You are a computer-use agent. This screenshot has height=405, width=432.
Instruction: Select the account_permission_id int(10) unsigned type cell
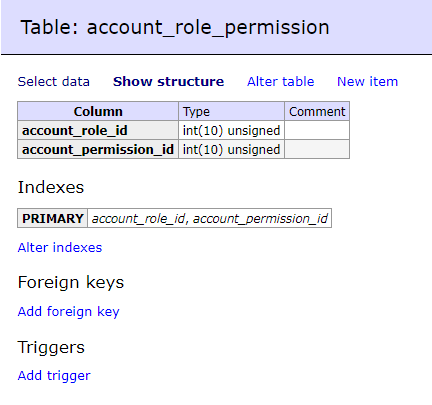[x=231, y=149]
